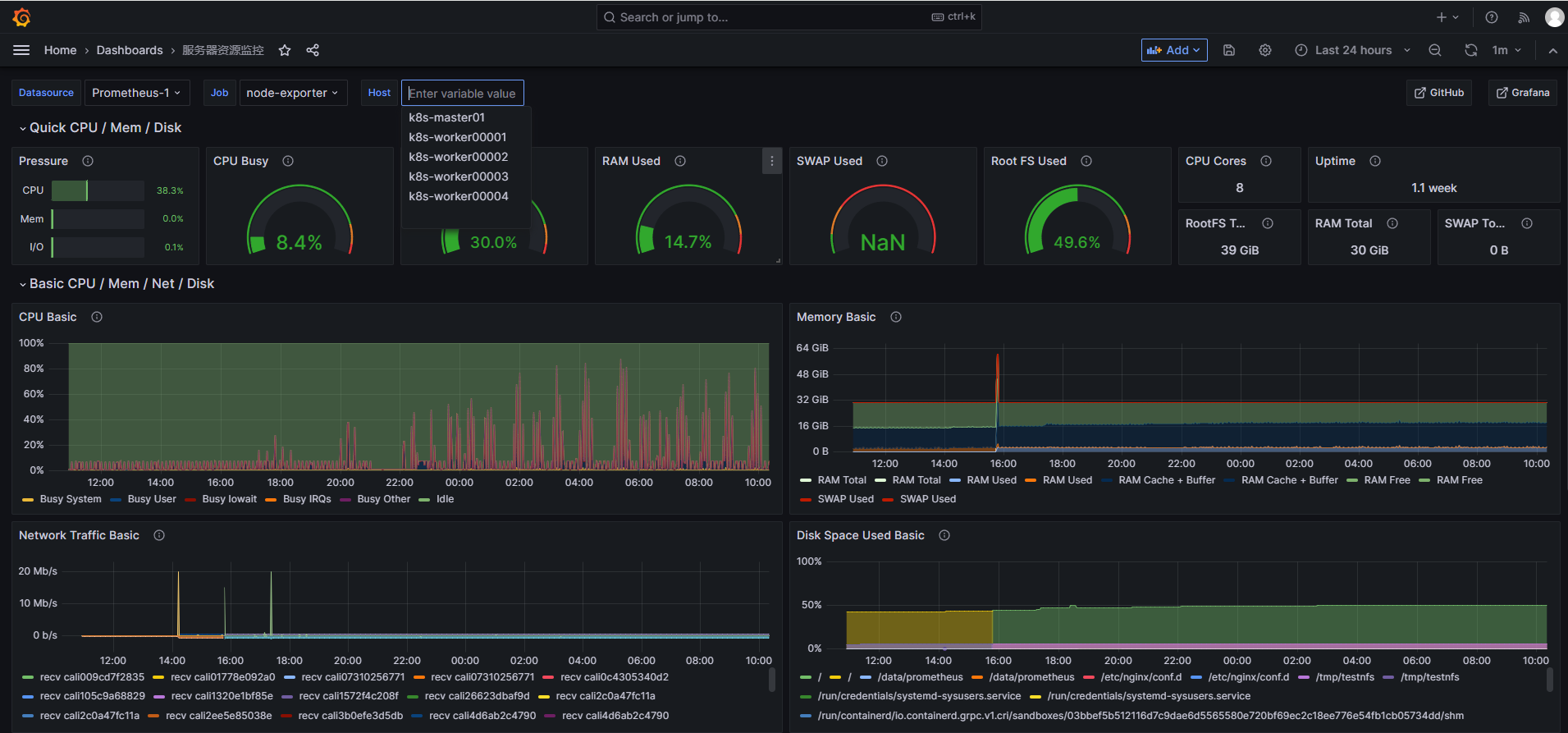Star this dashboard as favorite
1568x733 pixels.
coord(285,50)
